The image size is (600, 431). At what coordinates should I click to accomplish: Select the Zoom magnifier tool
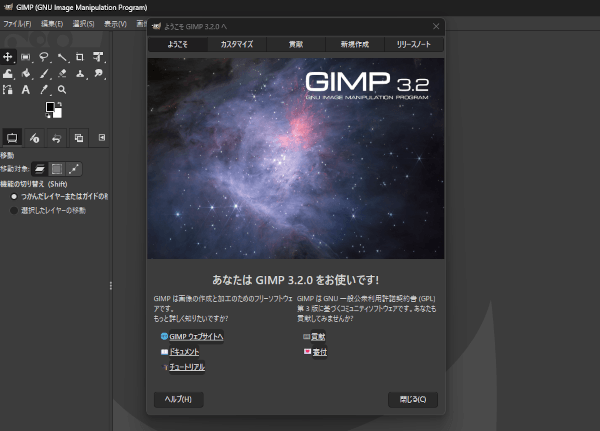tap(62, 89)
